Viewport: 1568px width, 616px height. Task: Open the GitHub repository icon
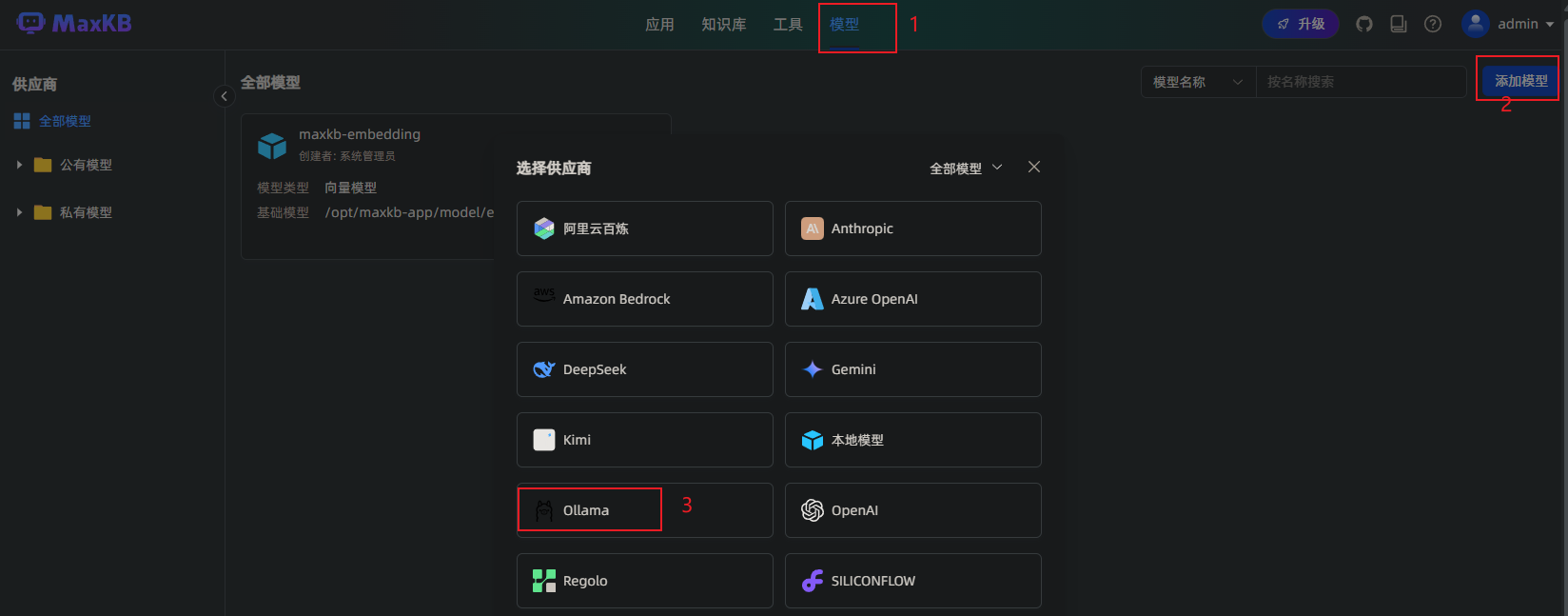[x=1364, y=24]
